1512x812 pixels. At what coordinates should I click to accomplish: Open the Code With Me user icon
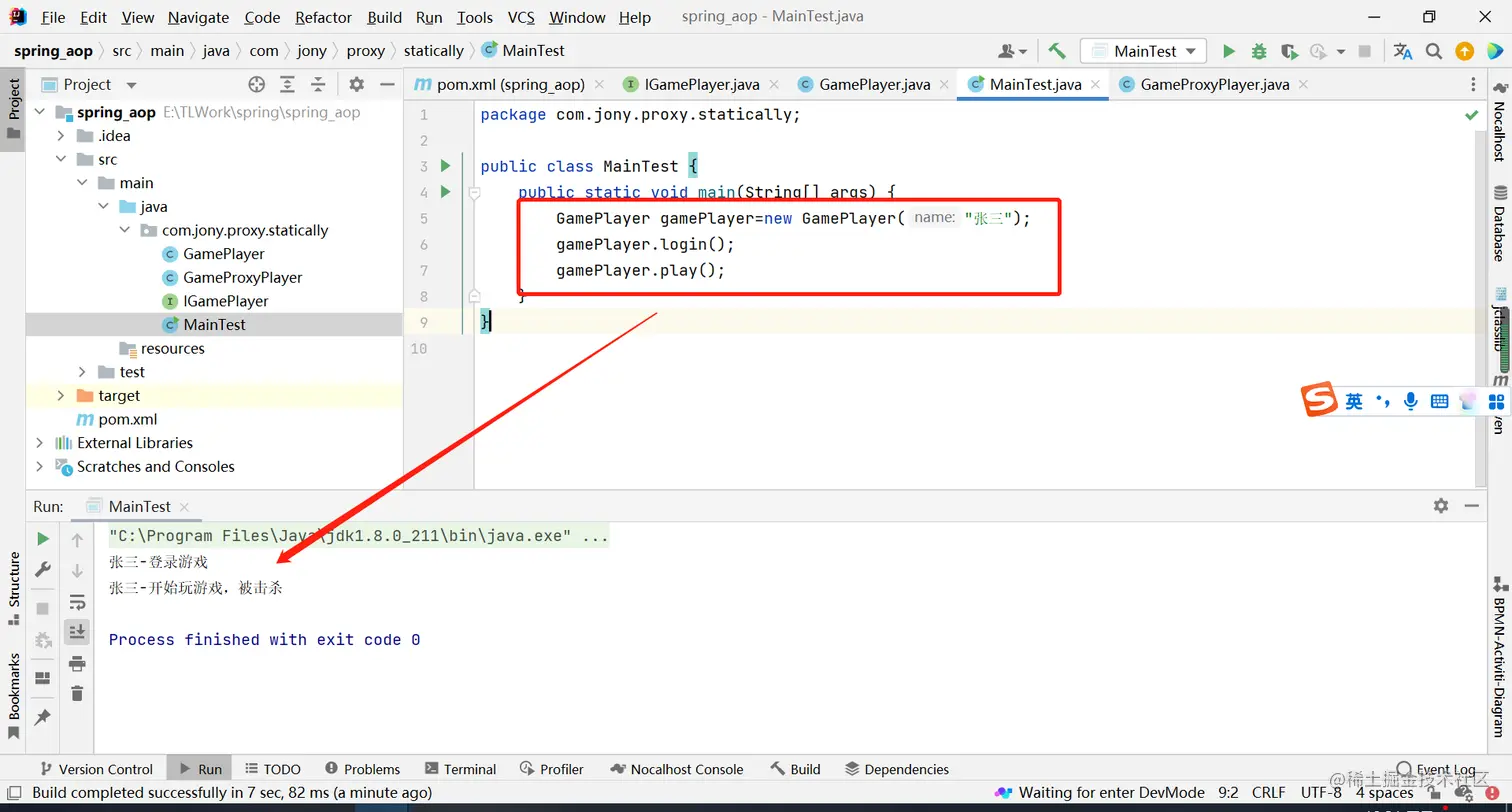(x=1012, y=51)
